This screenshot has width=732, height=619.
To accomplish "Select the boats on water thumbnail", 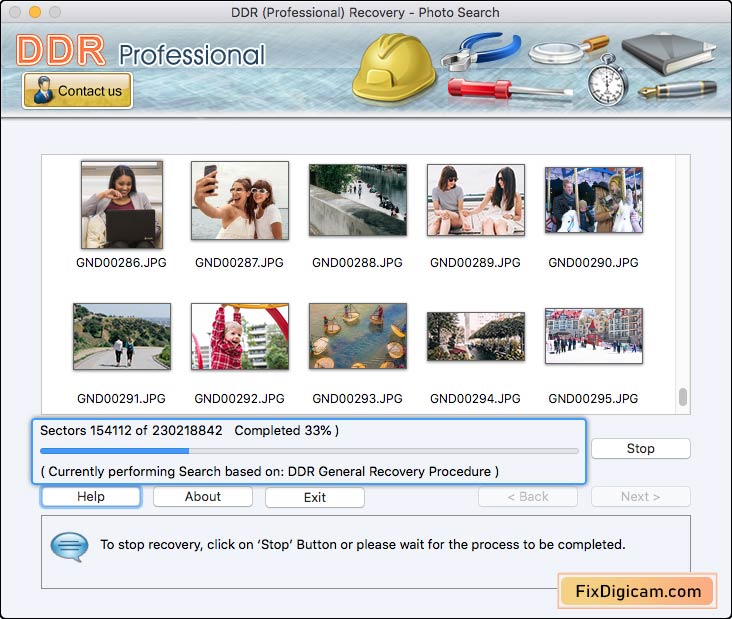I will [358, 336].
